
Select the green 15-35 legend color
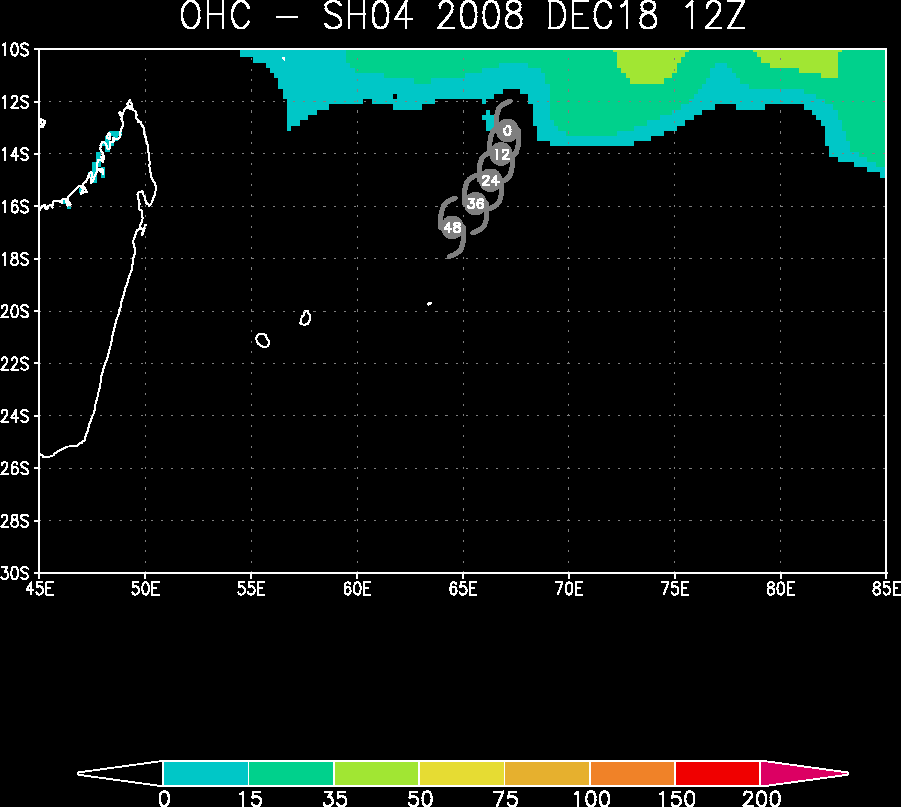[291, 773]
